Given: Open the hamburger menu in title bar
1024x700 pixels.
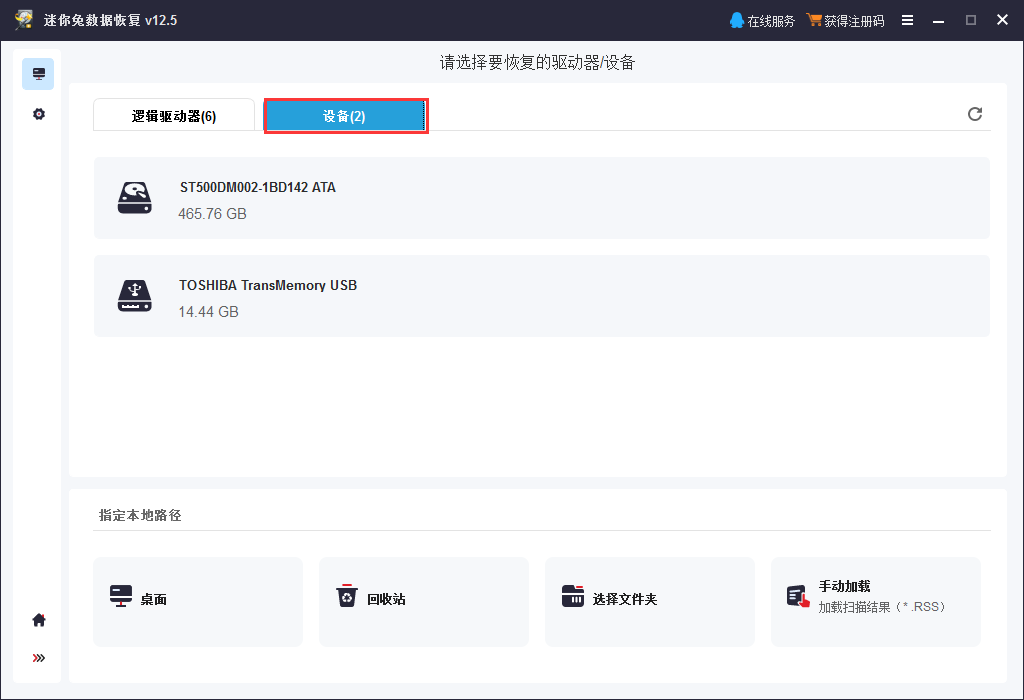Looking at the screenshot, I should coord(907,20).
